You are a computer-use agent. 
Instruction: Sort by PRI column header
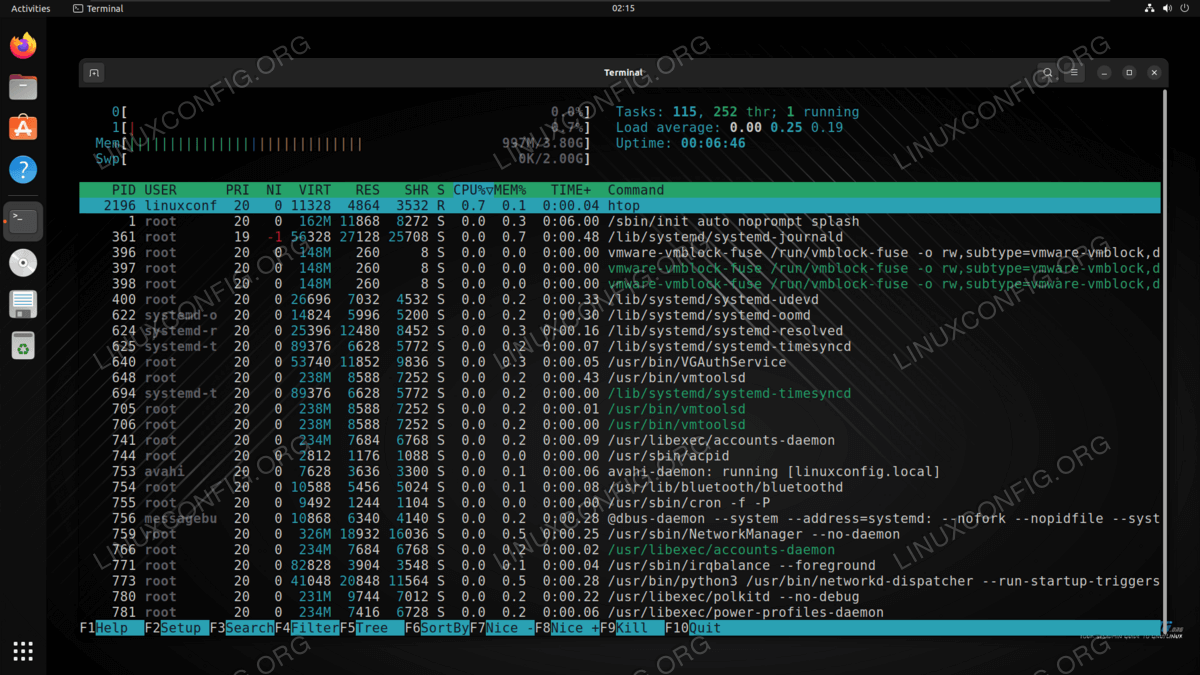click(238, 190)
